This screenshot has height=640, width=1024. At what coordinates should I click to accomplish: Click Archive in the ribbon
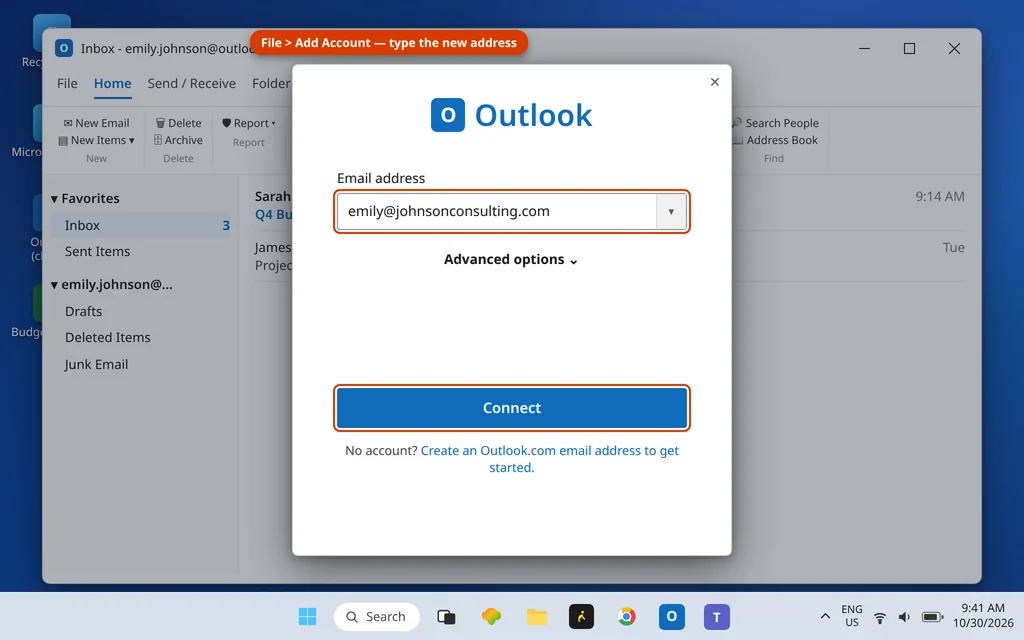pos(178,140)
